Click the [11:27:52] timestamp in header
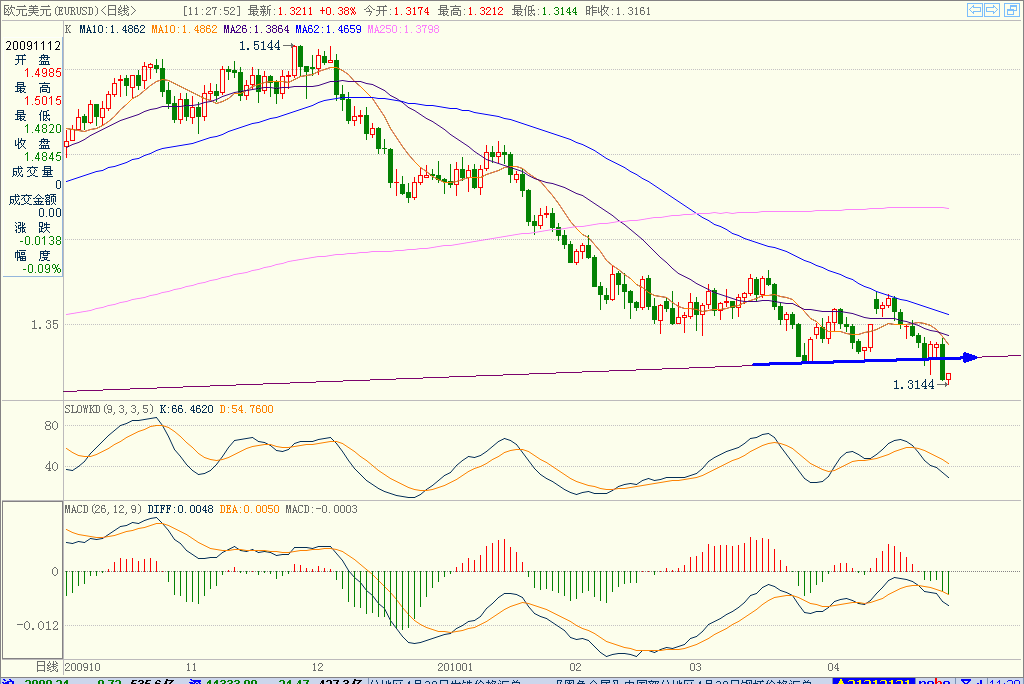 212,11
